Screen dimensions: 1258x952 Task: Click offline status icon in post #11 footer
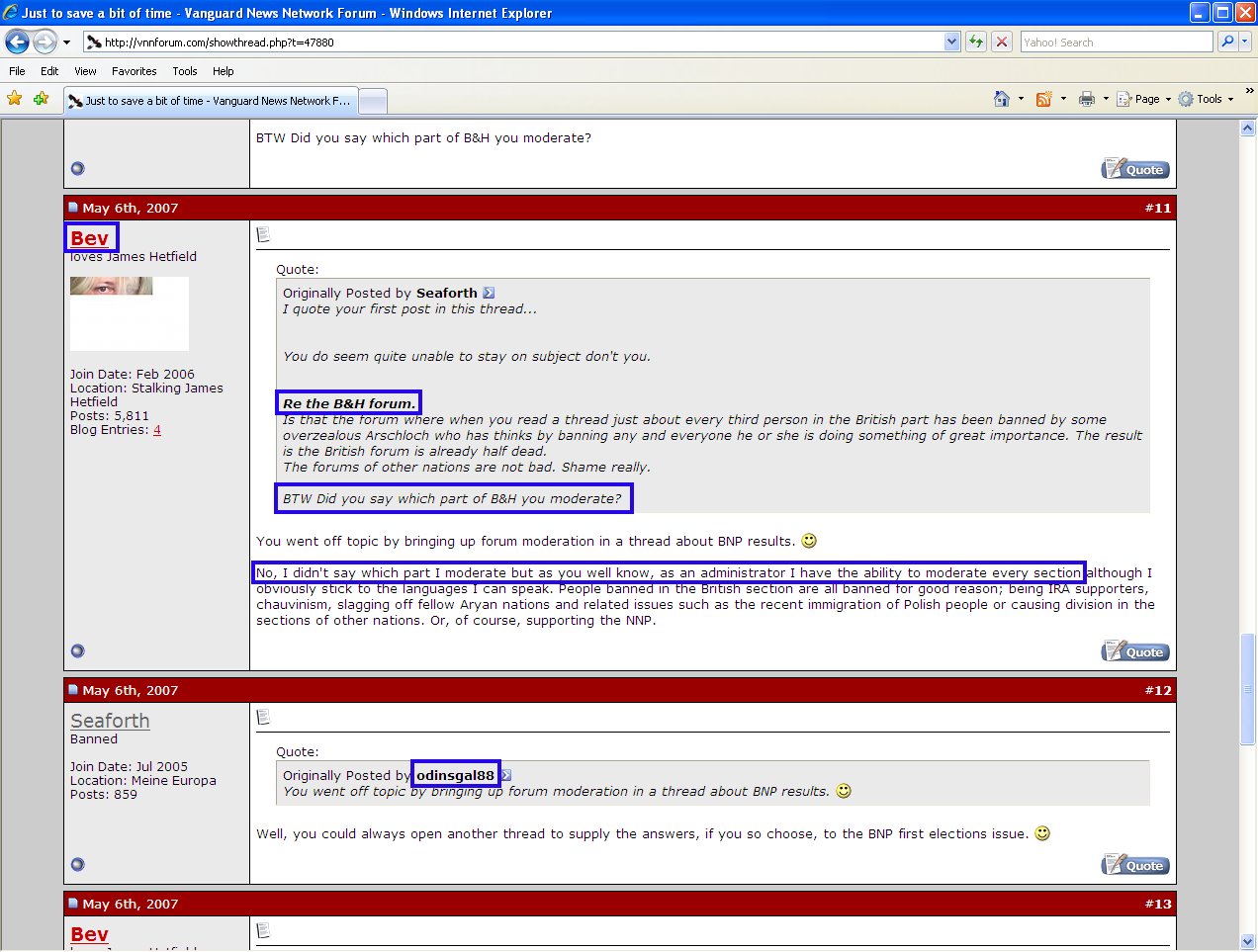78,651
